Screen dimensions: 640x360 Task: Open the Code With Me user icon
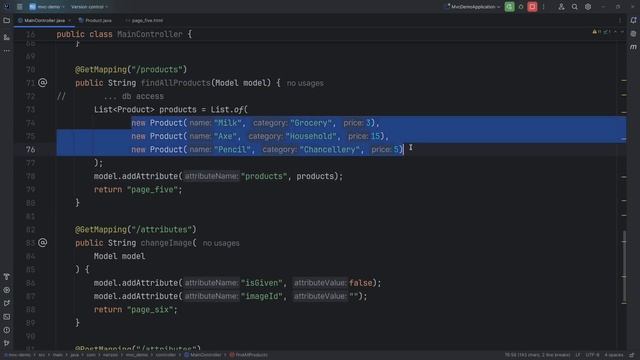click(x=561, y=7)
